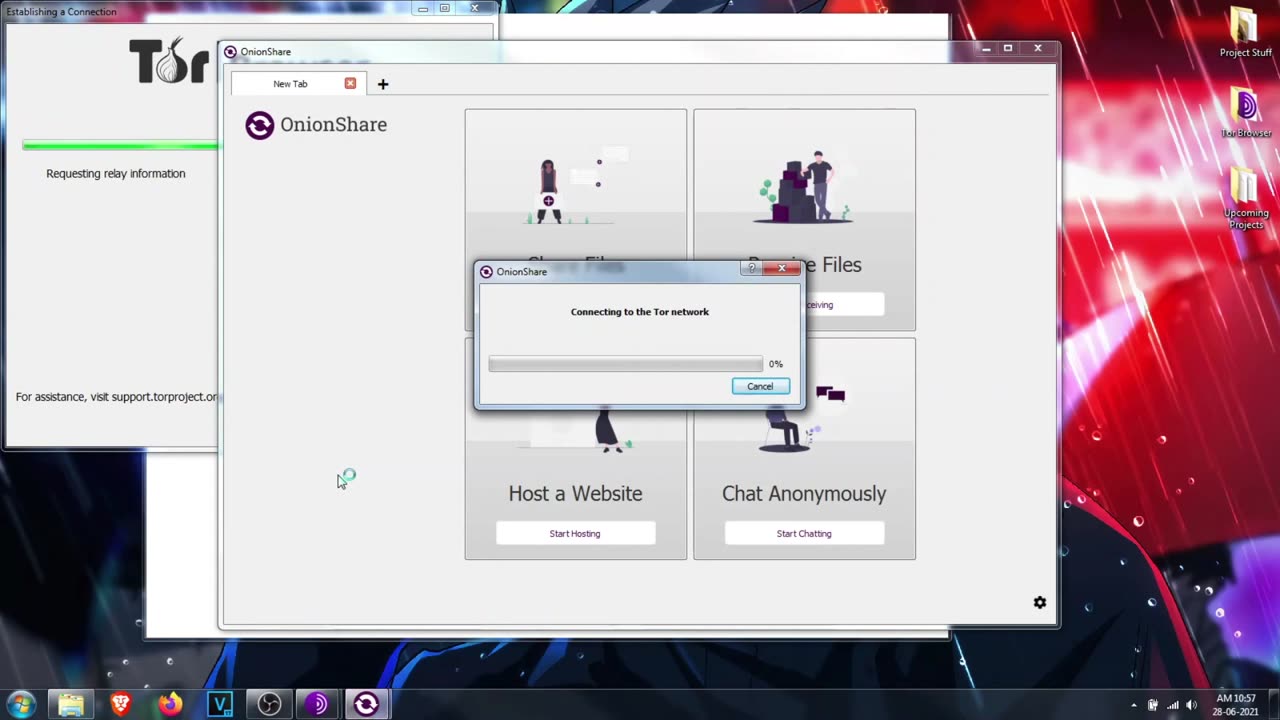
Task: Click the Host a Website heading
Action: (575, 493)
